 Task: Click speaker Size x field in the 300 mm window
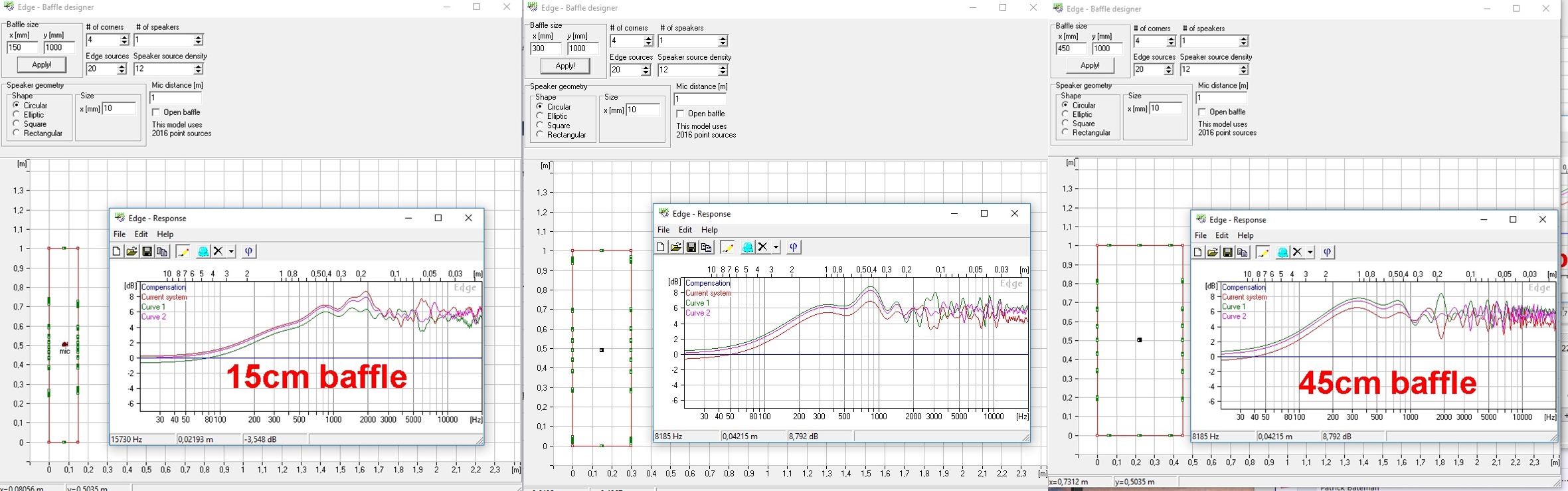pos(642,110)
